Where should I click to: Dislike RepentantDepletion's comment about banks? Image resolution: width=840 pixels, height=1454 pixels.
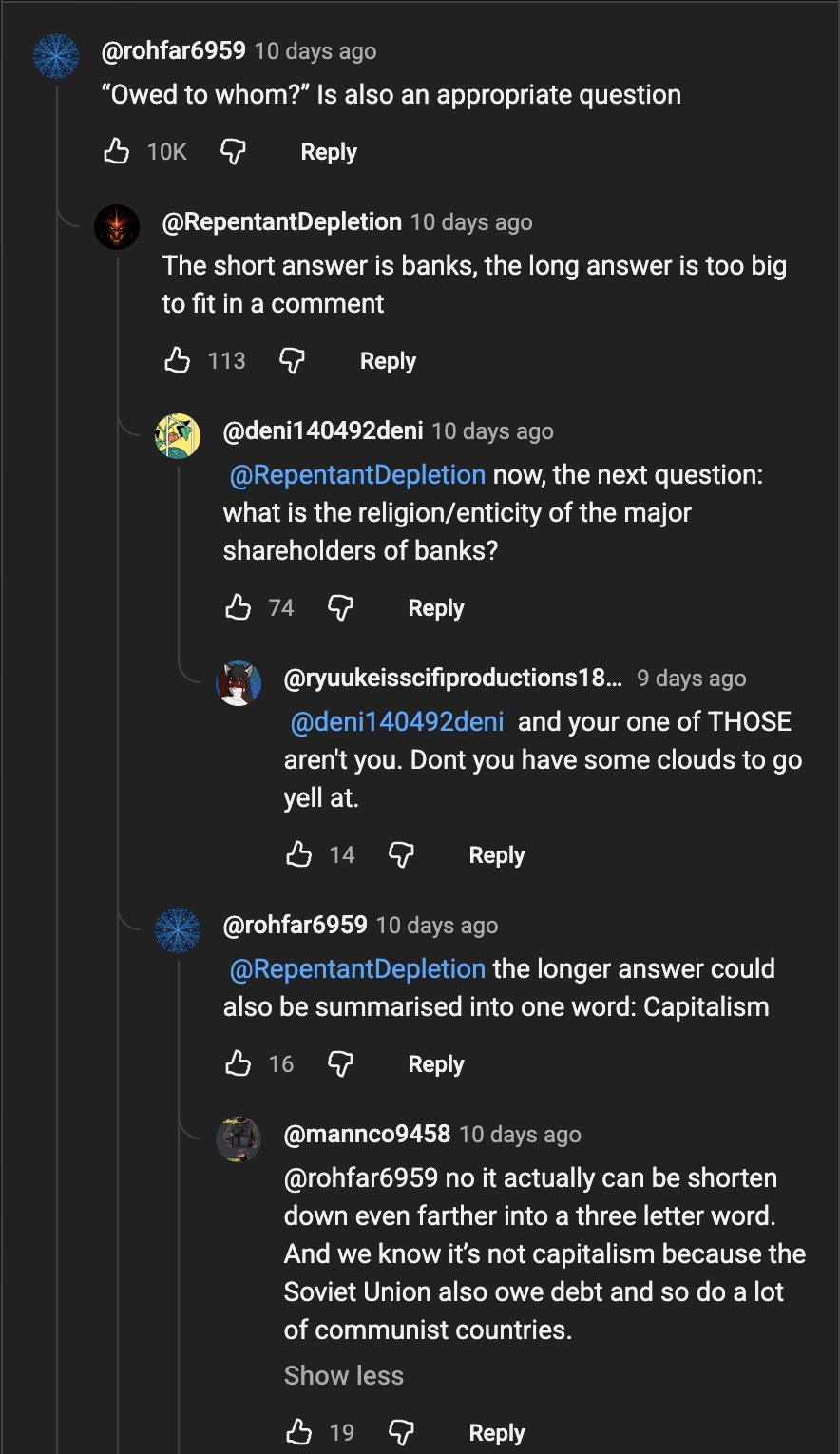point(292,360)
